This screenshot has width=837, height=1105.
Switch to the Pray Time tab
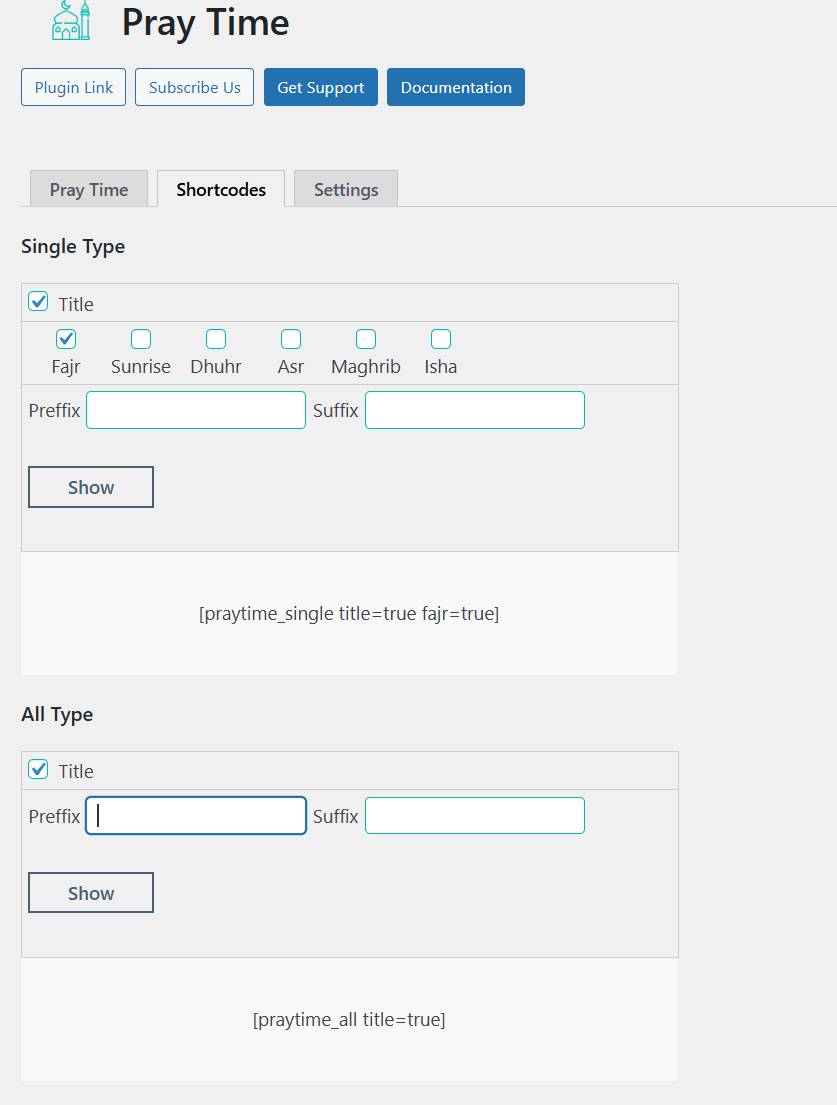point(89,189)
